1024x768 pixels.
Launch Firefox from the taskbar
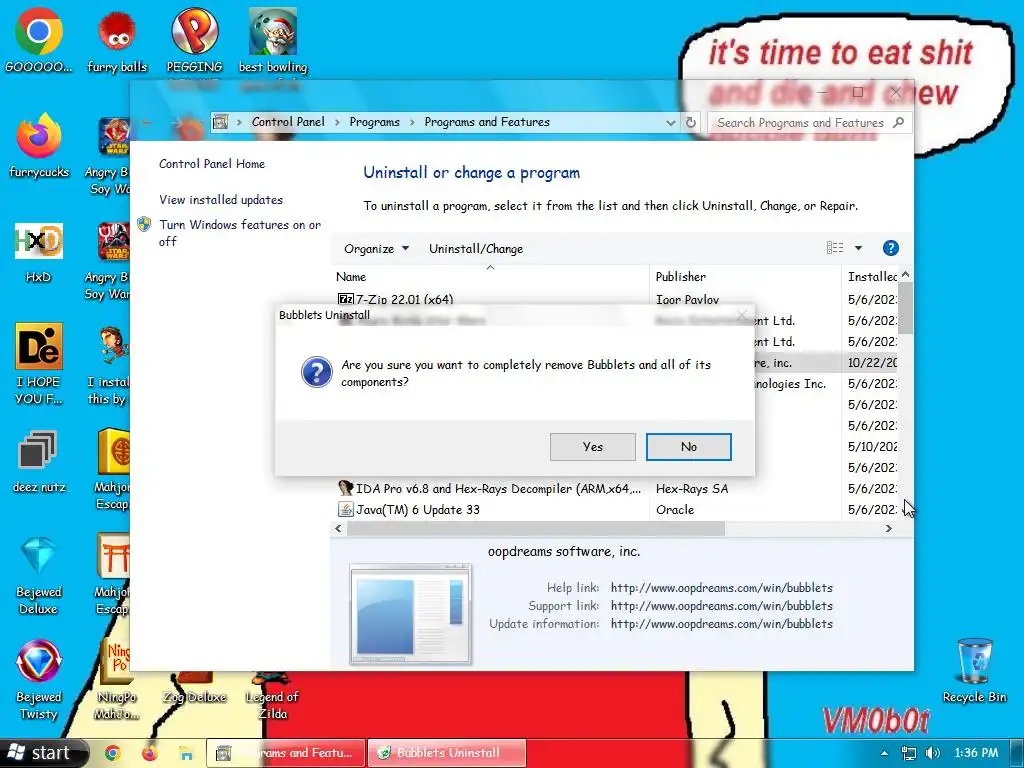coord(150,753)
